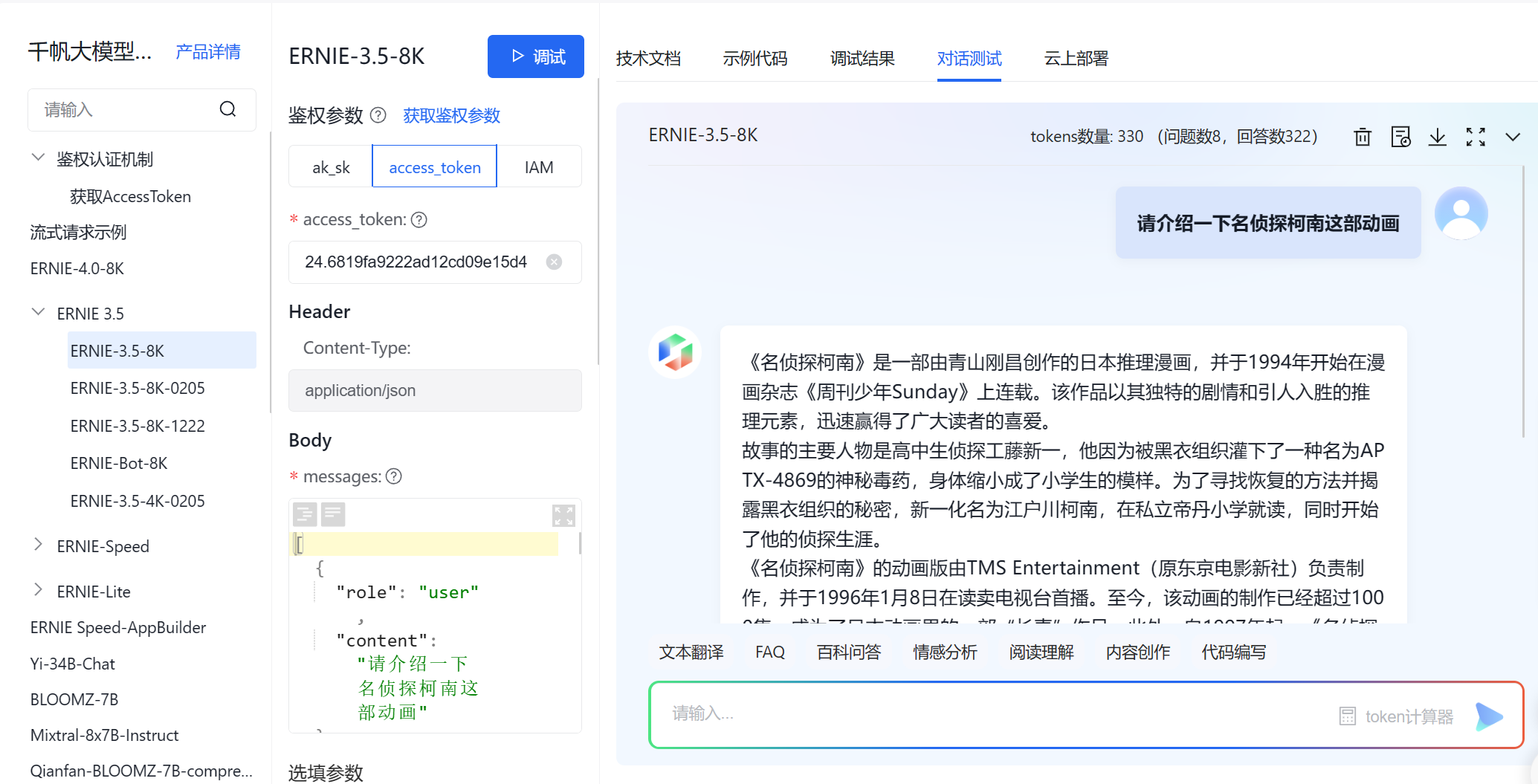Select Mixtral-8x7B-Instruct in sidebar
Image resolution: width=1538 pixels, height=784 pixels.
pyautogui.click(x=105, y=735)
